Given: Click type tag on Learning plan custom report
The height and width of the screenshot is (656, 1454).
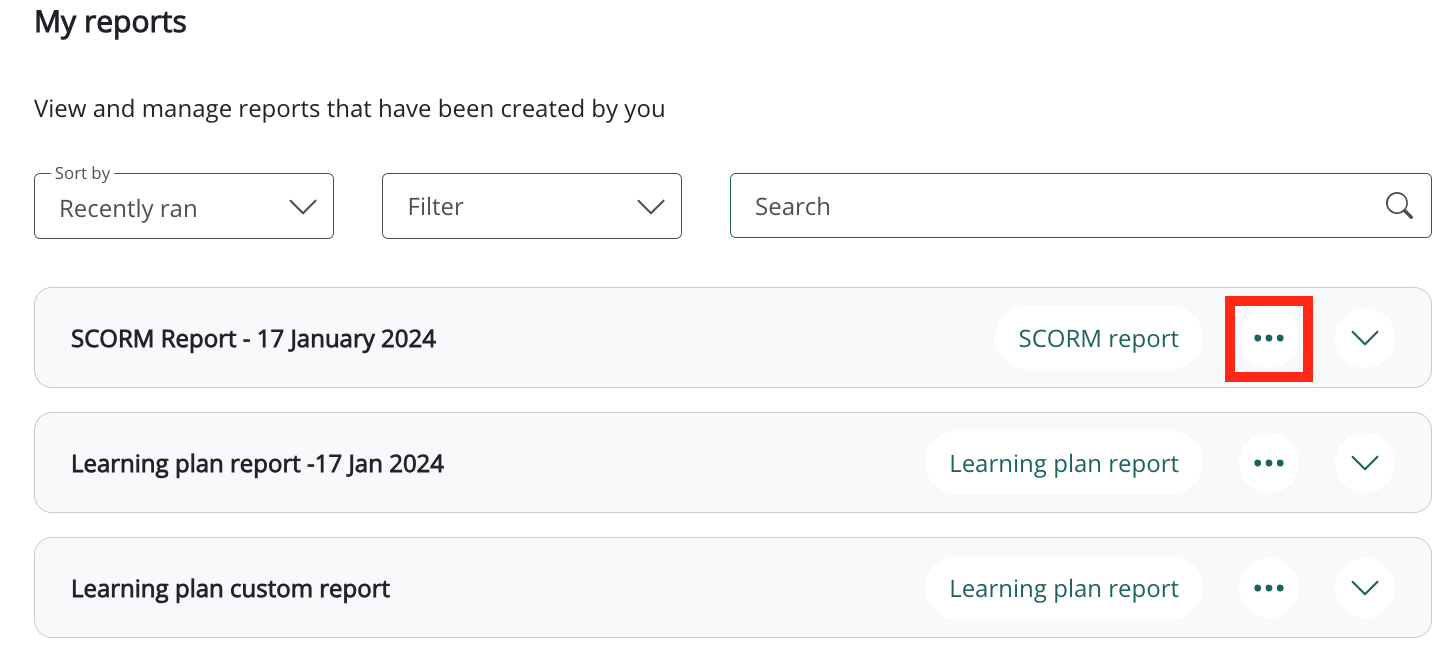Looking at the screenshot, I should [x=1063, y=589].
